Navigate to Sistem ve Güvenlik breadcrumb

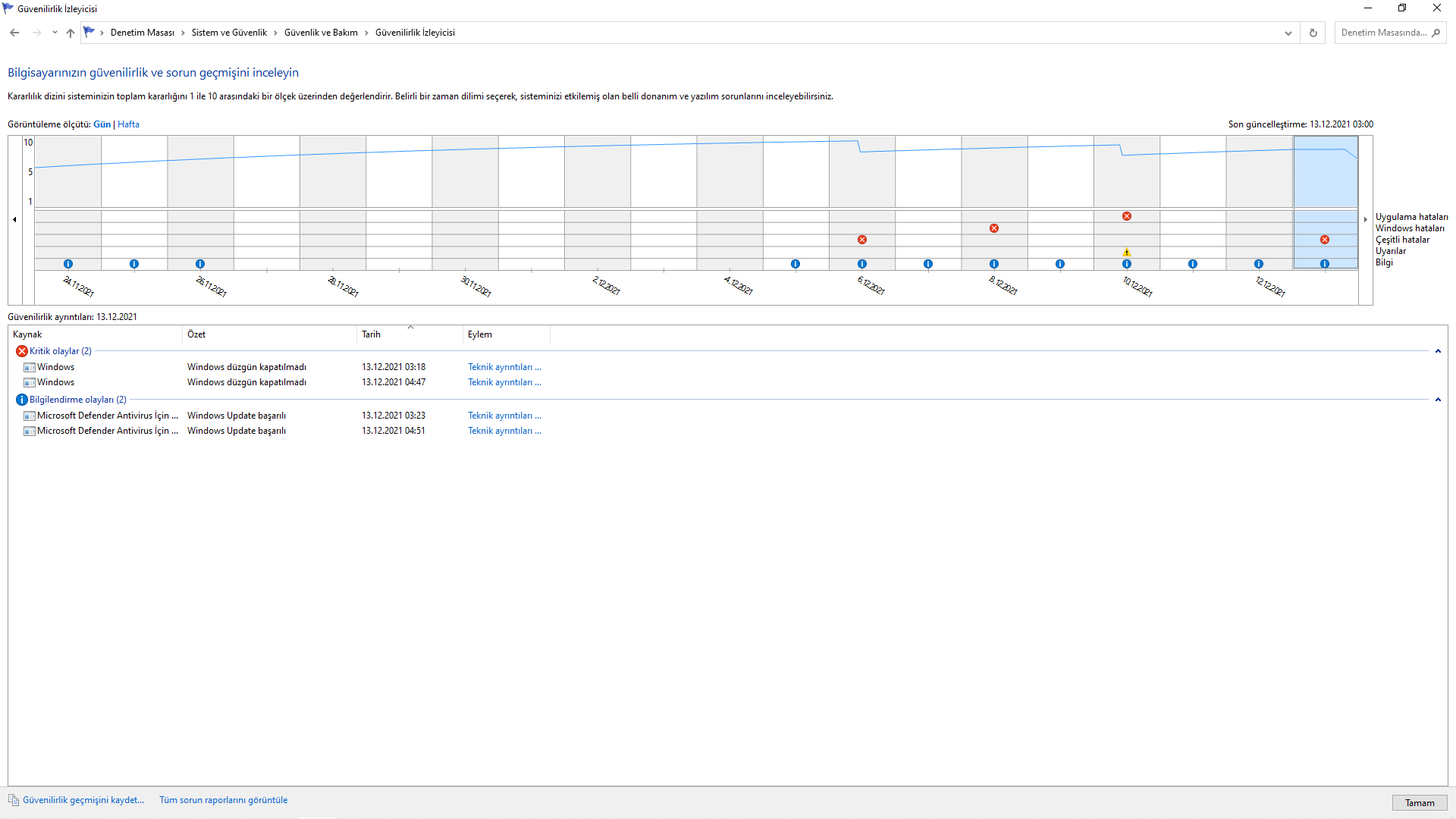tap(229, 33)
